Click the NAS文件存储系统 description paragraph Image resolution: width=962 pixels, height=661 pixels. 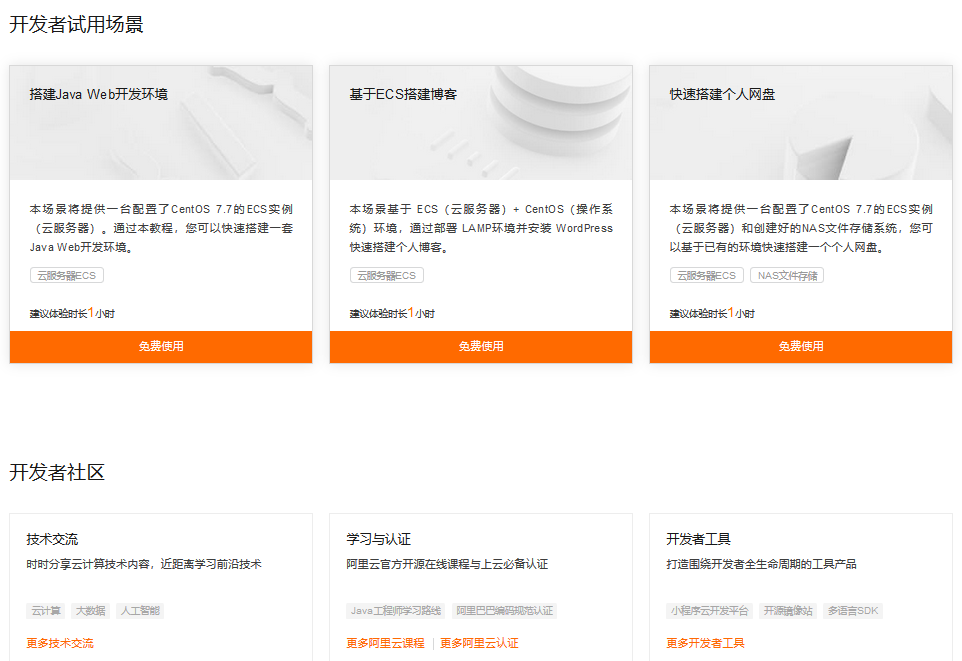pyautogui.click(x=801, y=228)
